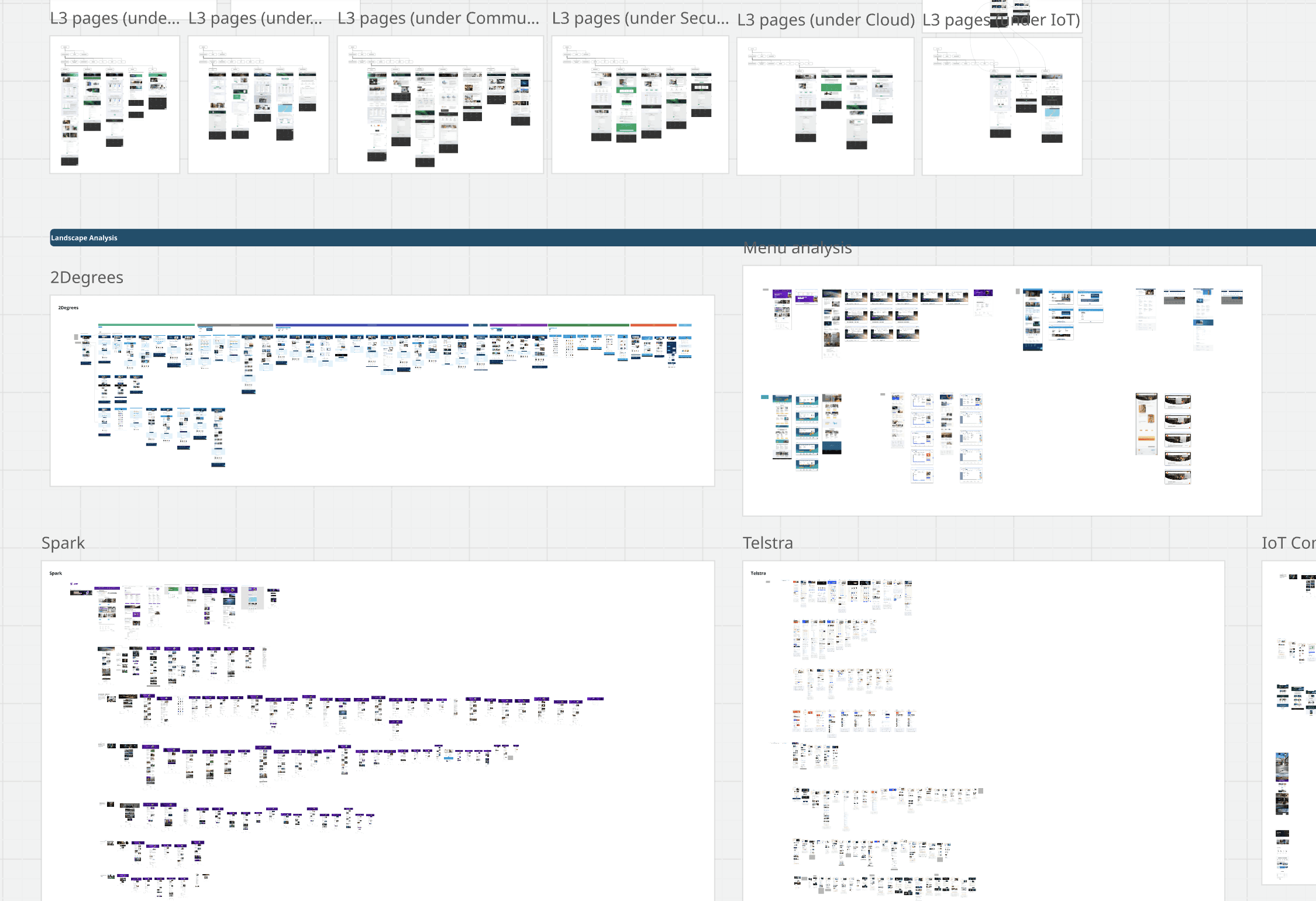Open the L3 pages under Cloud frame thumbnail
Image resolution: width=1316 pixels, height=901 pixels.
(825, 106)
